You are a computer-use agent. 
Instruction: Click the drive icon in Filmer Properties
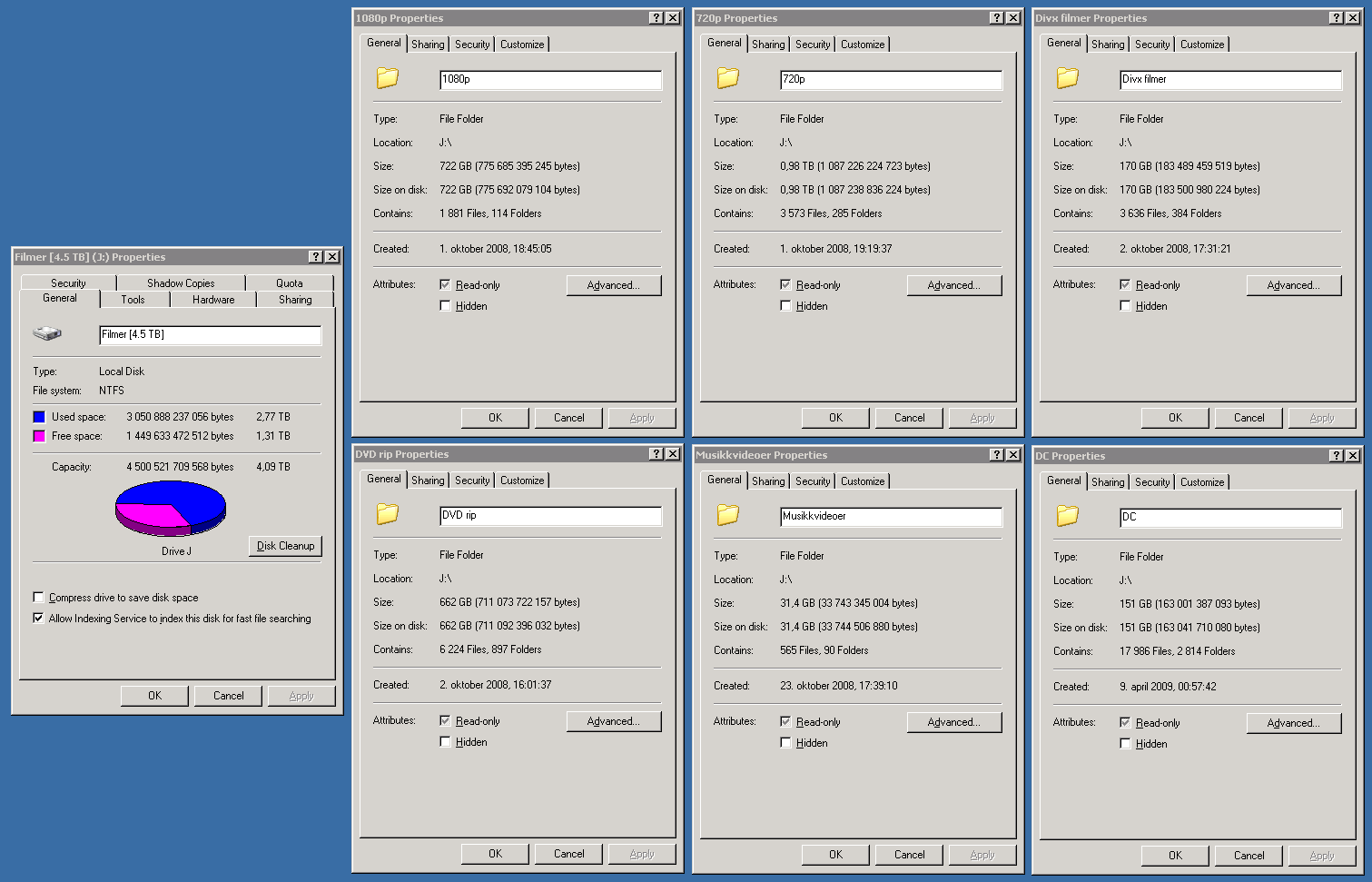[47, 334]
